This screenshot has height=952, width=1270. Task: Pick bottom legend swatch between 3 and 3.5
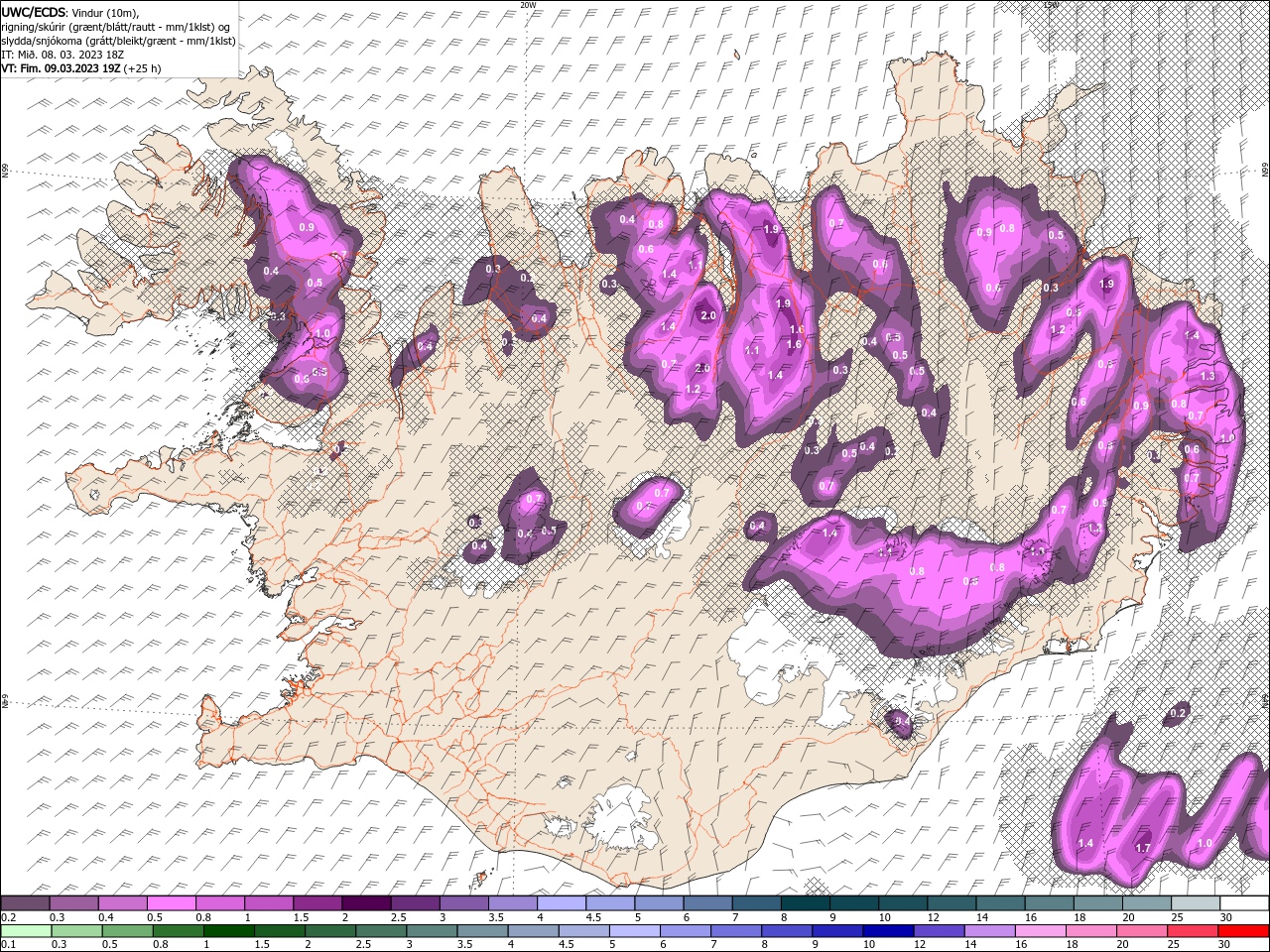click(x=431, y=930)
